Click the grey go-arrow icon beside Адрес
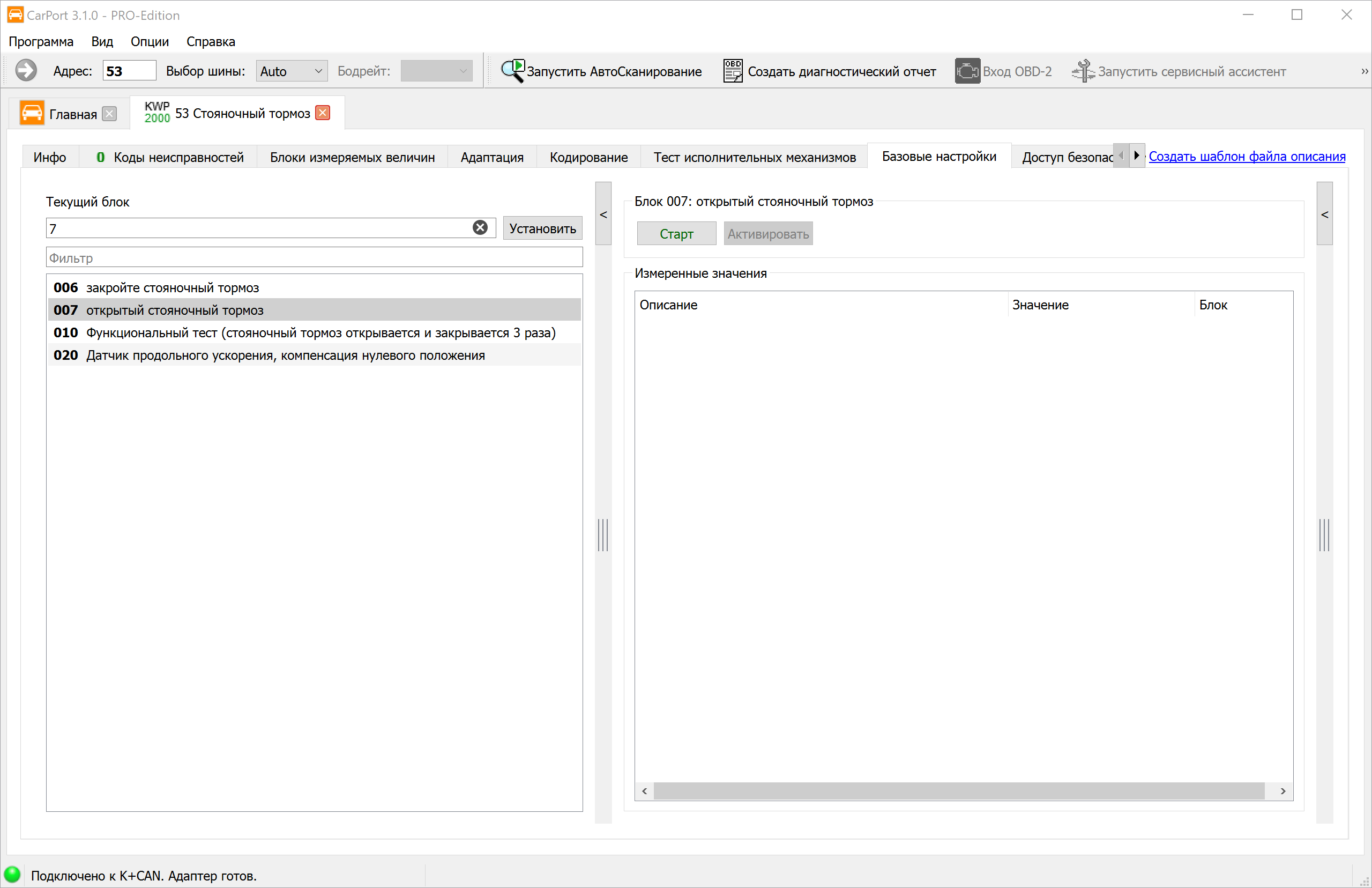Screen dimensions: 1372x888 (26, 71)
